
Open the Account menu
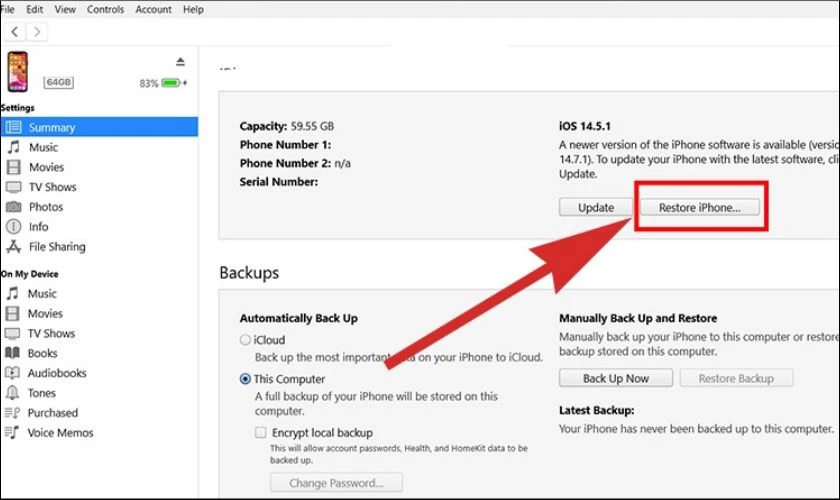[153, 9]
